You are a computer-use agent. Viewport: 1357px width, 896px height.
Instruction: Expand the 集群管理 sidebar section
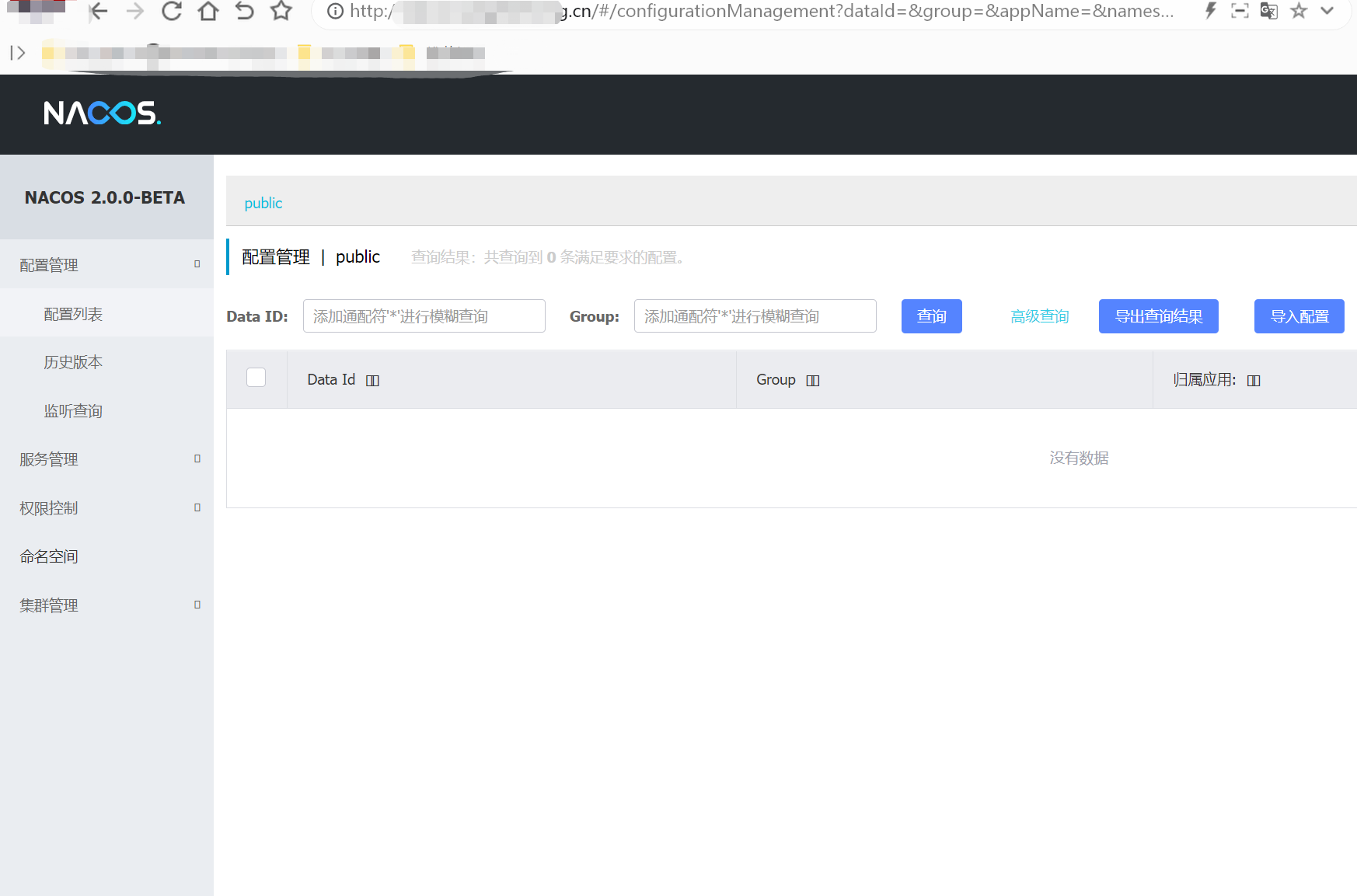(48, 605)
